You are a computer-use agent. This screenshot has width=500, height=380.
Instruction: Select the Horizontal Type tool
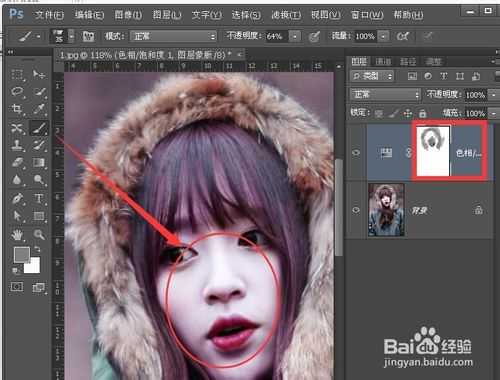pyautogui.click(x=39, y=199)
